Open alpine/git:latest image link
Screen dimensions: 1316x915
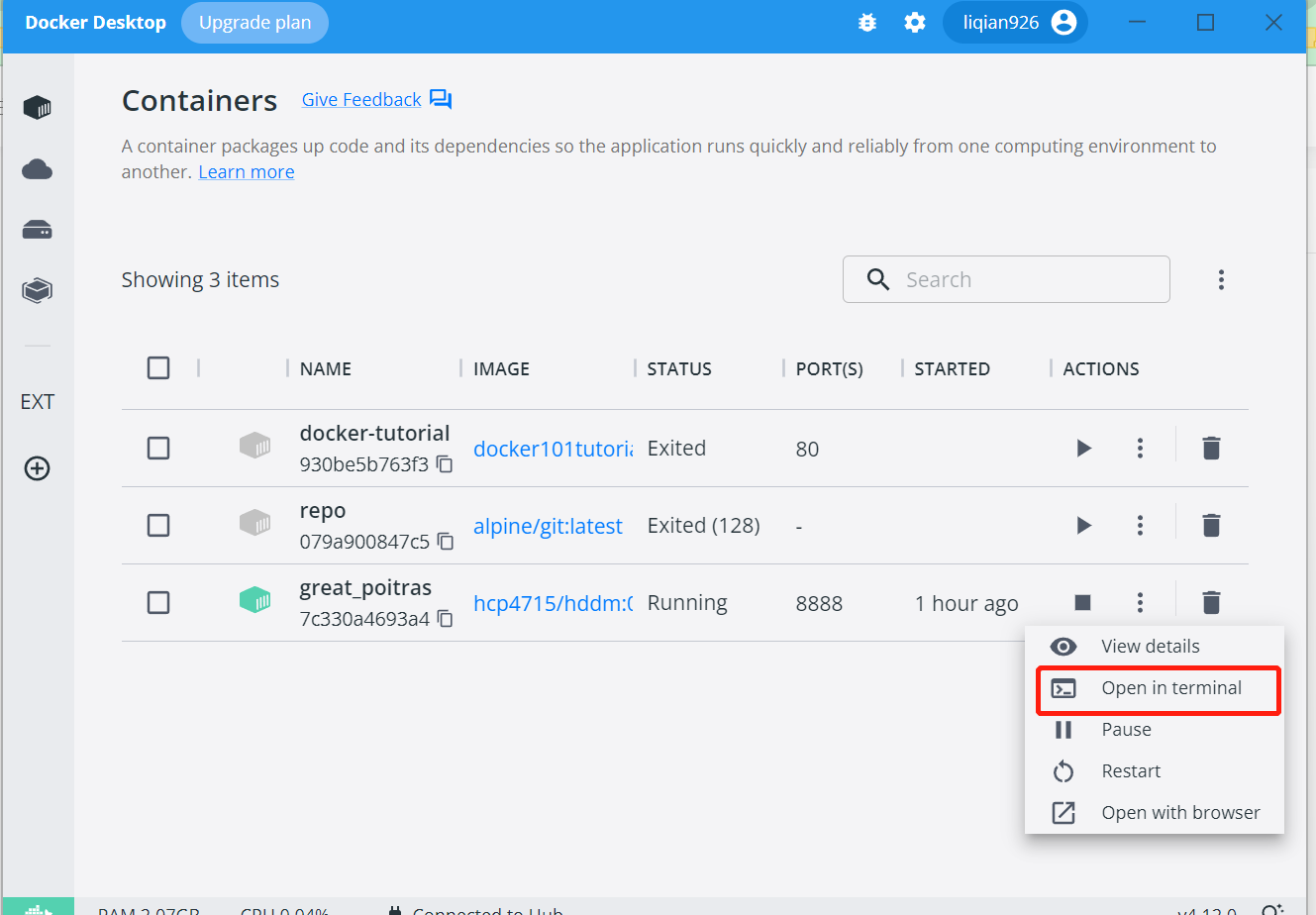[x=548, y=526]
